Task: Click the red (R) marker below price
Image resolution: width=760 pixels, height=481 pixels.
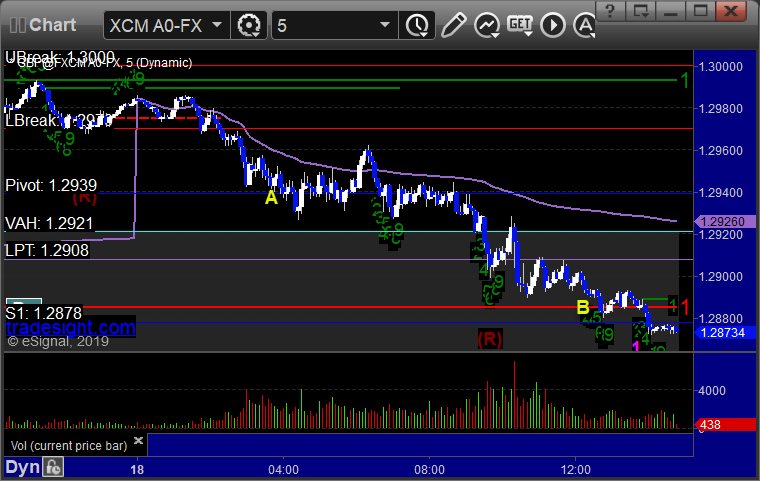Action: pos(490,339)
